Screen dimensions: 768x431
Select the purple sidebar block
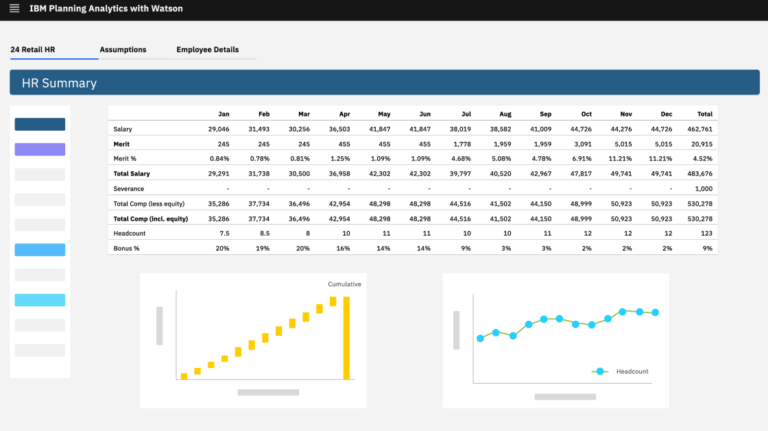(40, 150)
